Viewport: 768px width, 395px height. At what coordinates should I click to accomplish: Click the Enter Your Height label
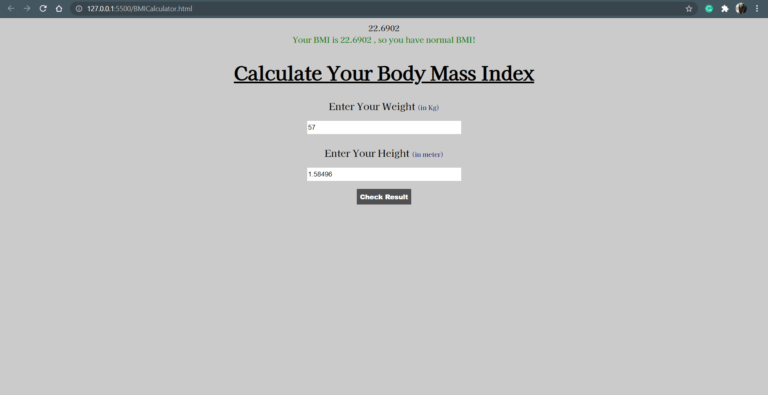pyautogui.click(x=367, y=153)
